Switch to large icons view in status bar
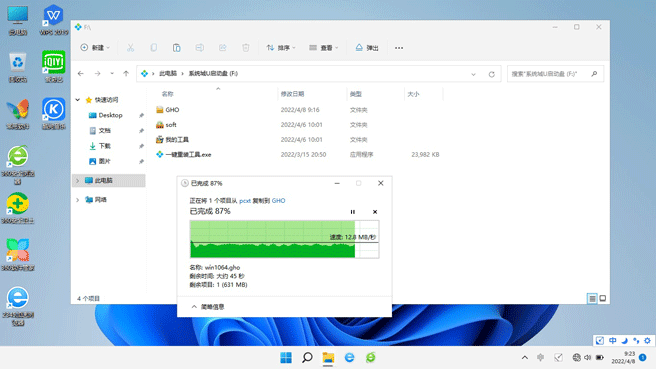 603,298
